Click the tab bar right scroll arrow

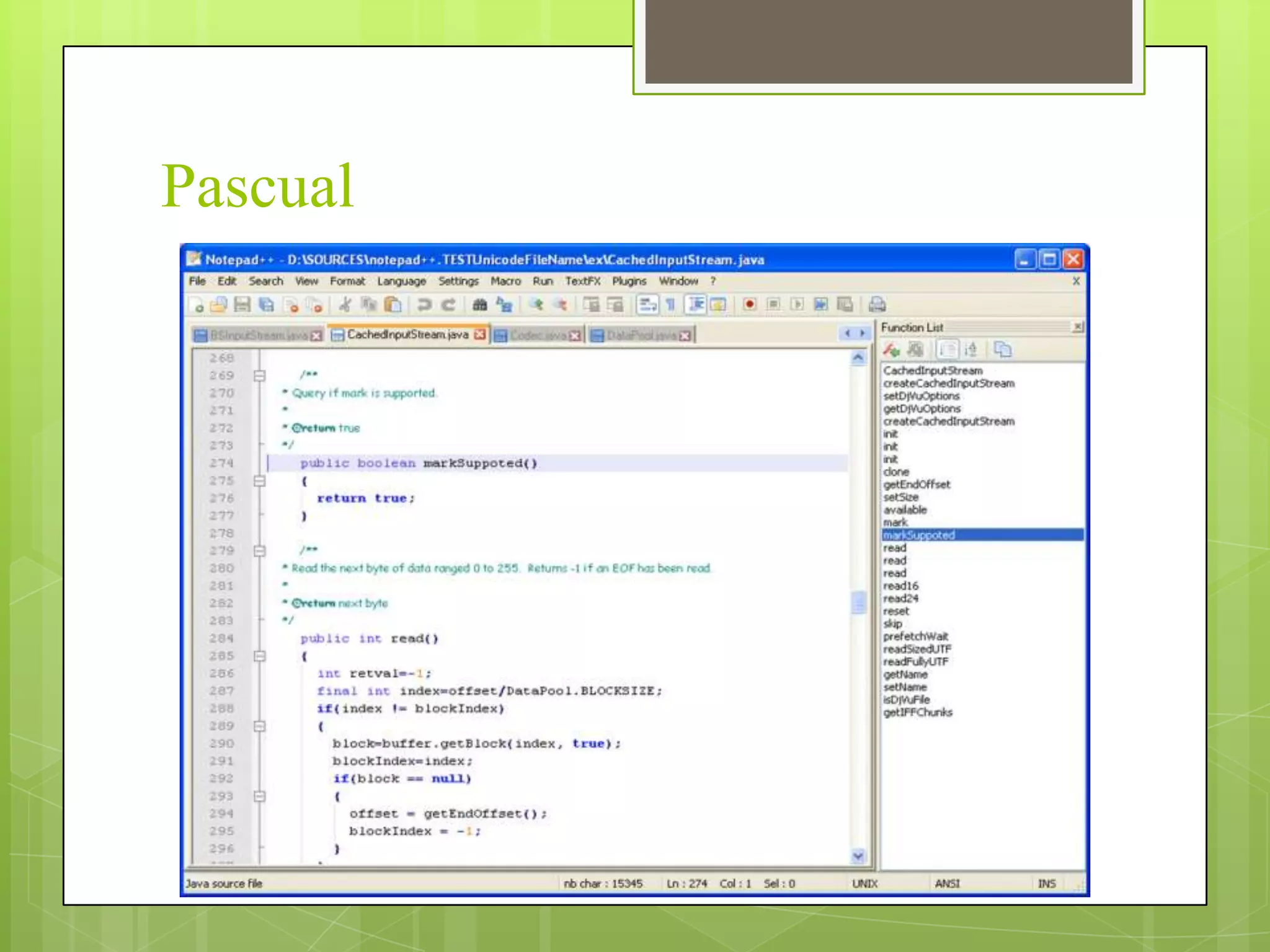tap(862, 333)
